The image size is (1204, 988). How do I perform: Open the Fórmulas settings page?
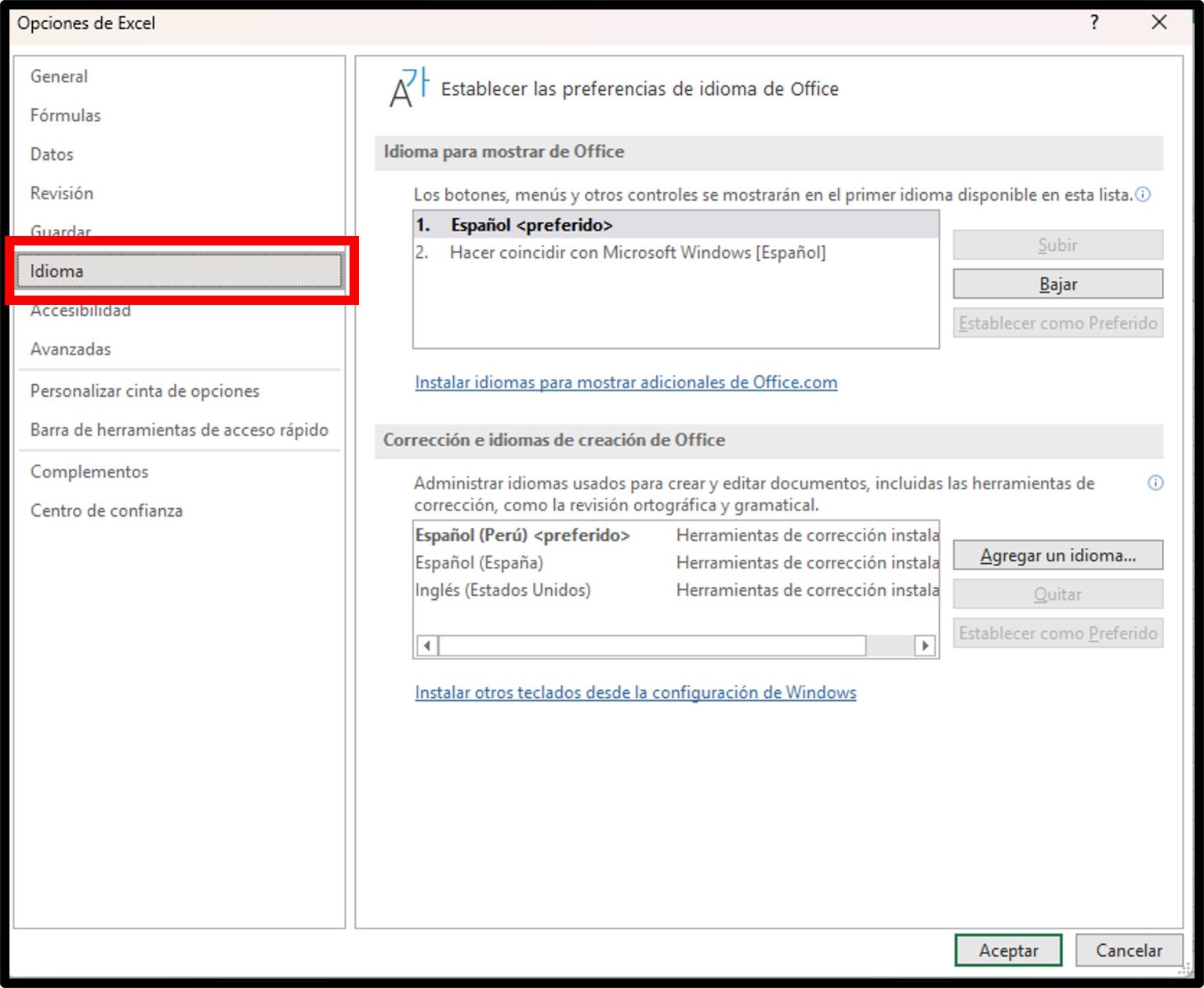pyautogui.click(x=65, y=115)
